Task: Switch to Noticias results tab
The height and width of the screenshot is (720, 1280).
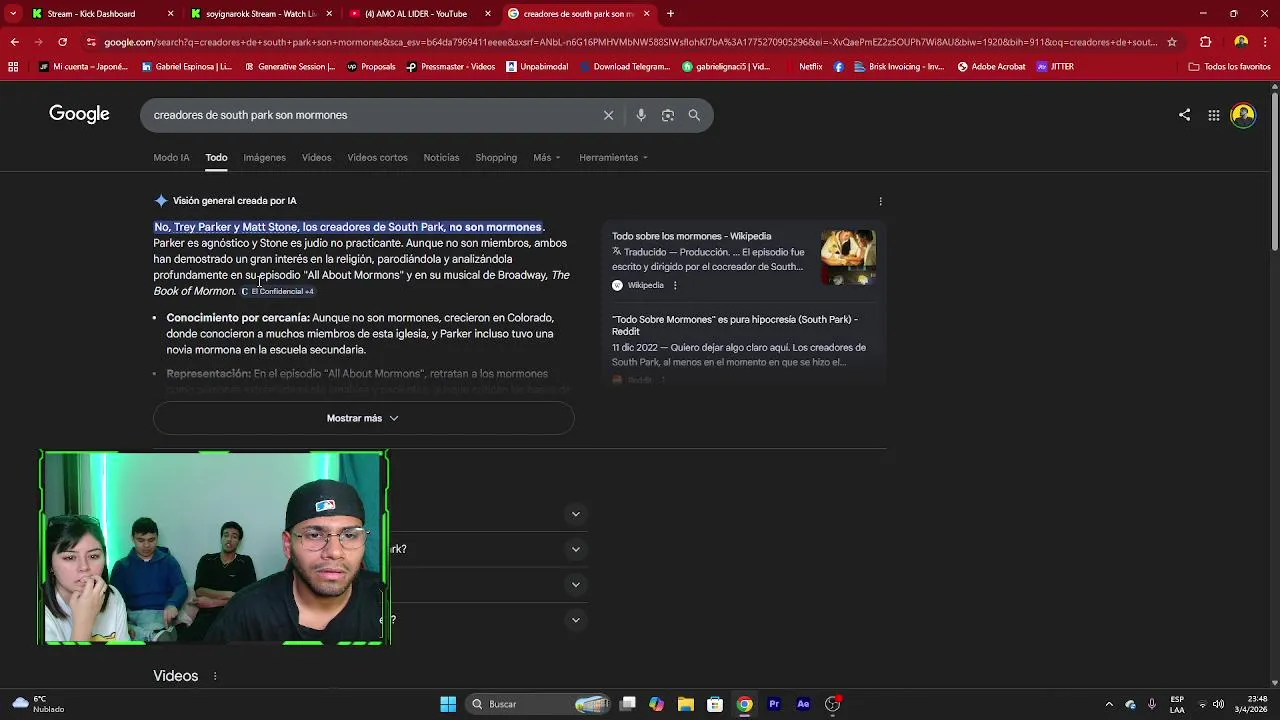Action: coord(441,157)
